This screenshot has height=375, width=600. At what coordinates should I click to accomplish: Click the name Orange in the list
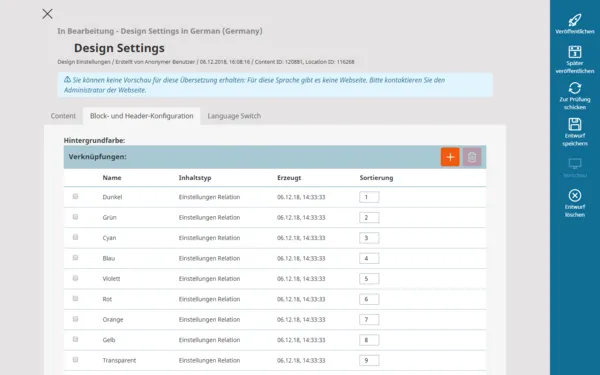[x=113, y=320]
